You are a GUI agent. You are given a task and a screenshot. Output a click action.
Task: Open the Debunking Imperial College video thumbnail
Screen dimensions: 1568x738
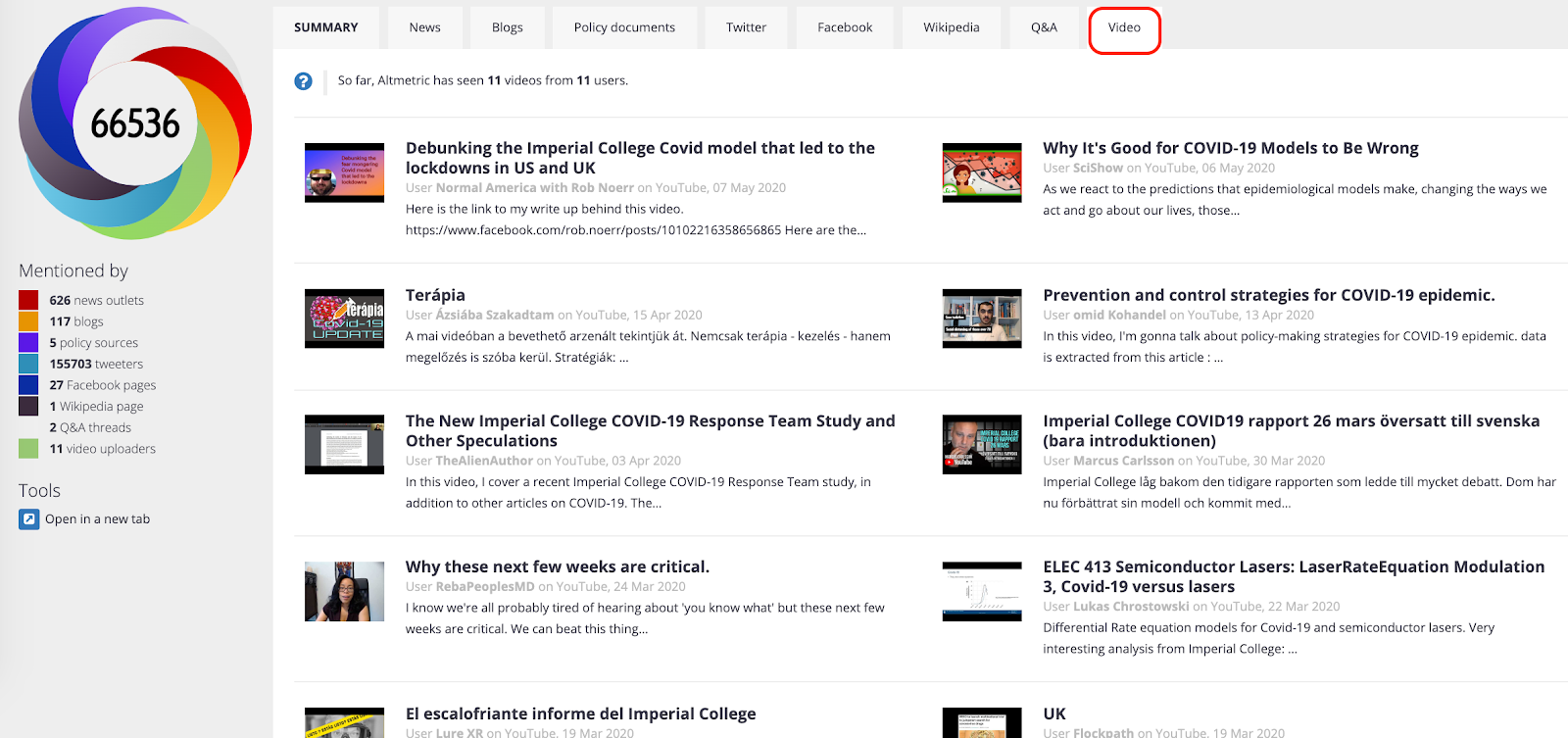click(344, 172)
